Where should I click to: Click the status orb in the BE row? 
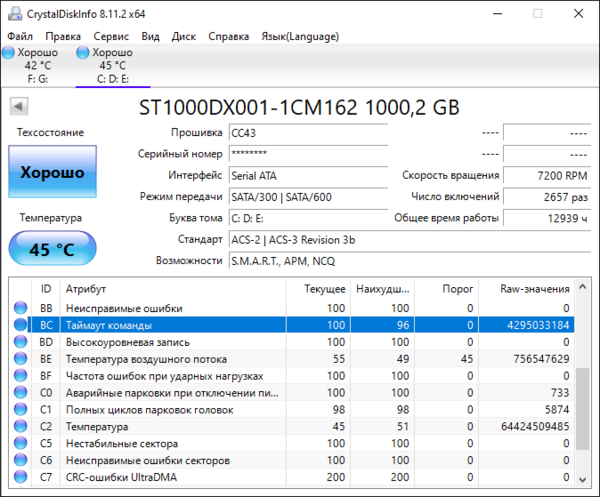coord(20,358)
